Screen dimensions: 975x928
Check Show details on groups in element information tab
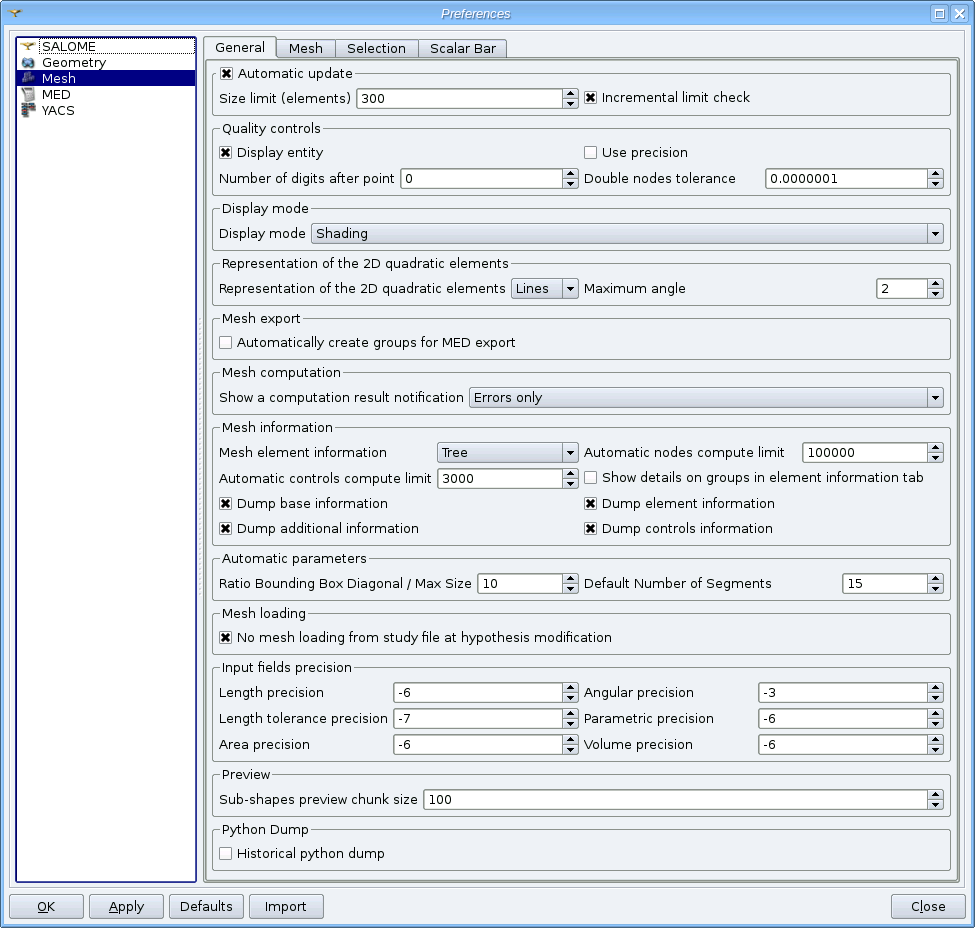[x=591, y=478]
